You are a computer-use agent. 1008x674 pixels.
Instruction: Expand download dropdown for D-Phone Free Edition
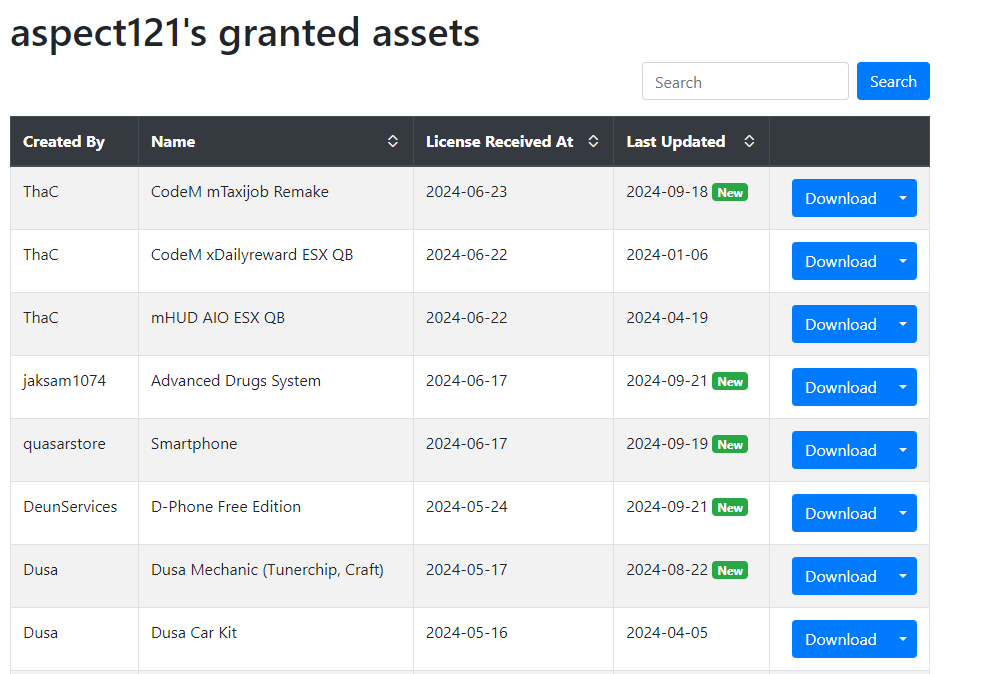903,513
